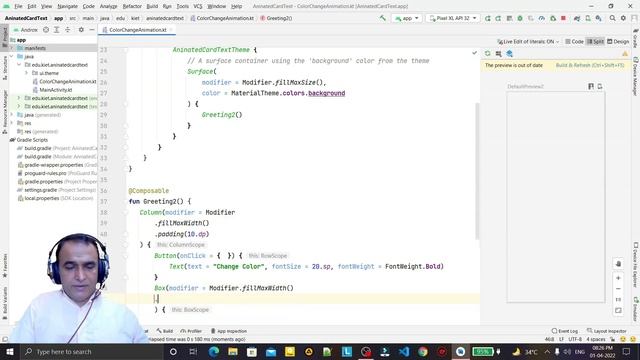Expand the res folder
Viewport: 640px width, 360px height.
12,123
